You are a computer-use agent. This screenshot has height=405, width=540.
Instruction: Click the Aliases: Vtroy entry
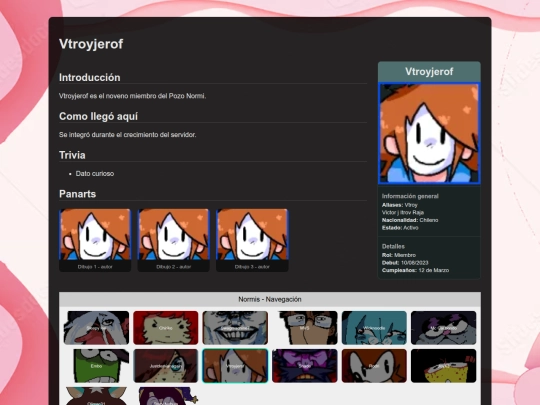[399, 205]
